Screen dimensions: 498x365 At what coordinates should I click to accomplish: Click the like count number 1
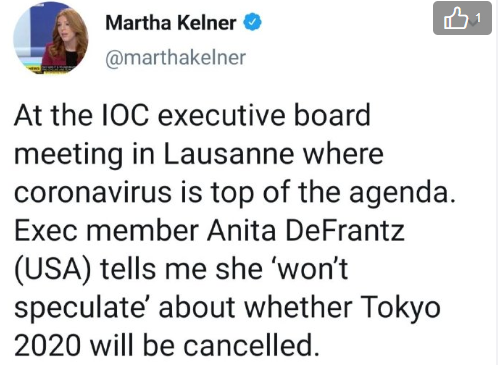[x=478, y=18]
